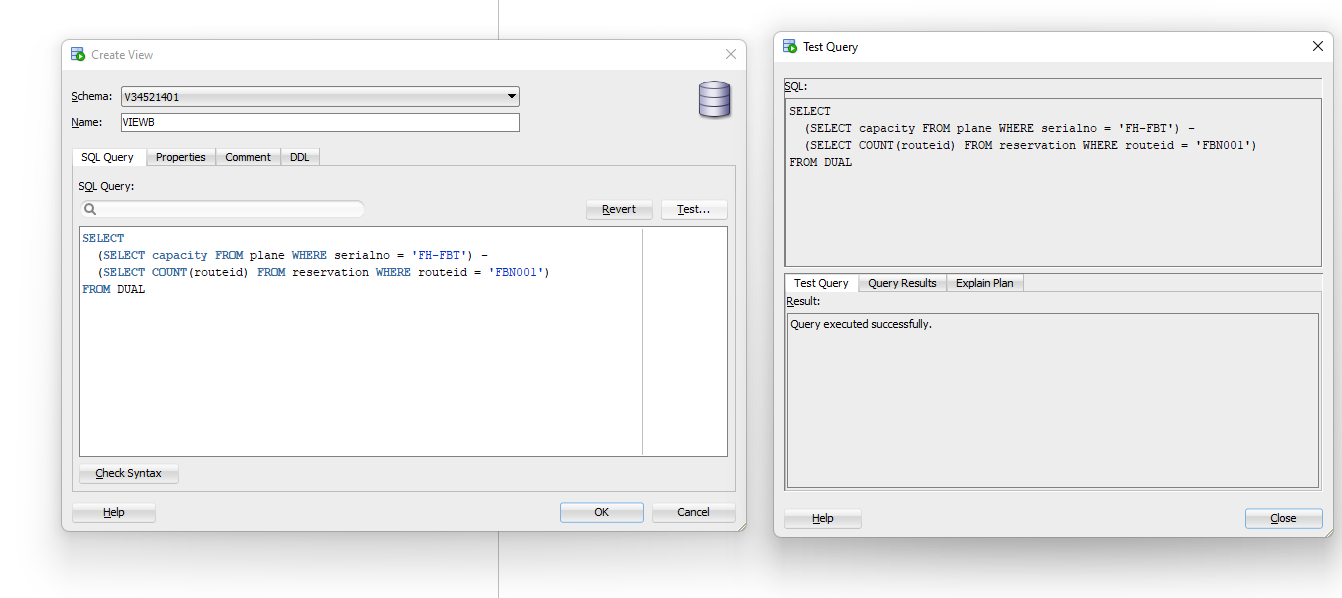Click OK in Create View dialog
1342x598 pixels.
pos(602,512)
